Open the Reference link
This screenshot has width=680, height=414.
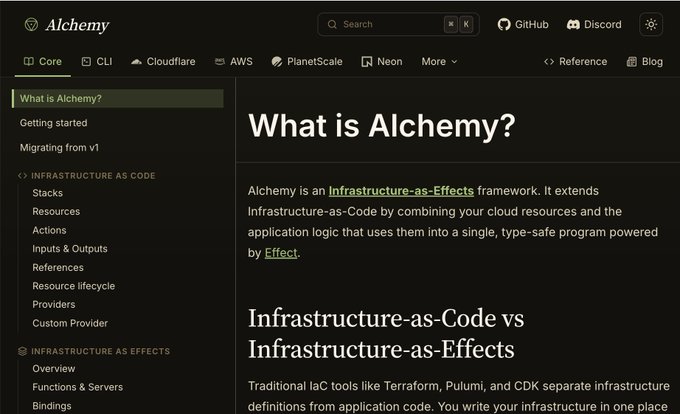pyautogui.click(x=575, y=62)
